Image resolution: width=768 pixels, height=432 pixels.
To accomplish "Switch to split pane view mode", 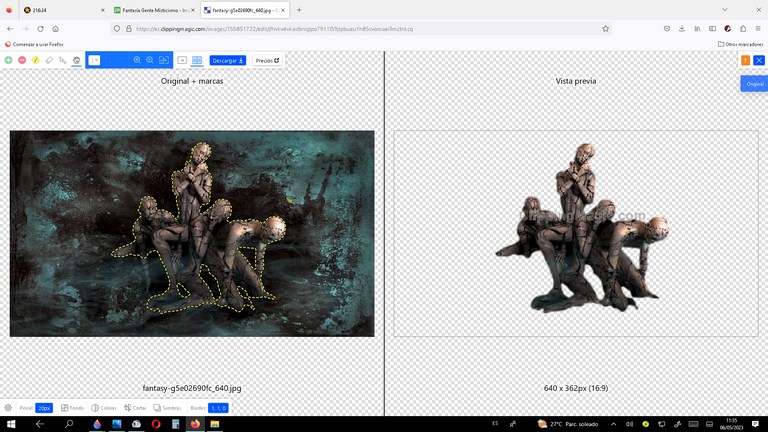I will [197, 60].
